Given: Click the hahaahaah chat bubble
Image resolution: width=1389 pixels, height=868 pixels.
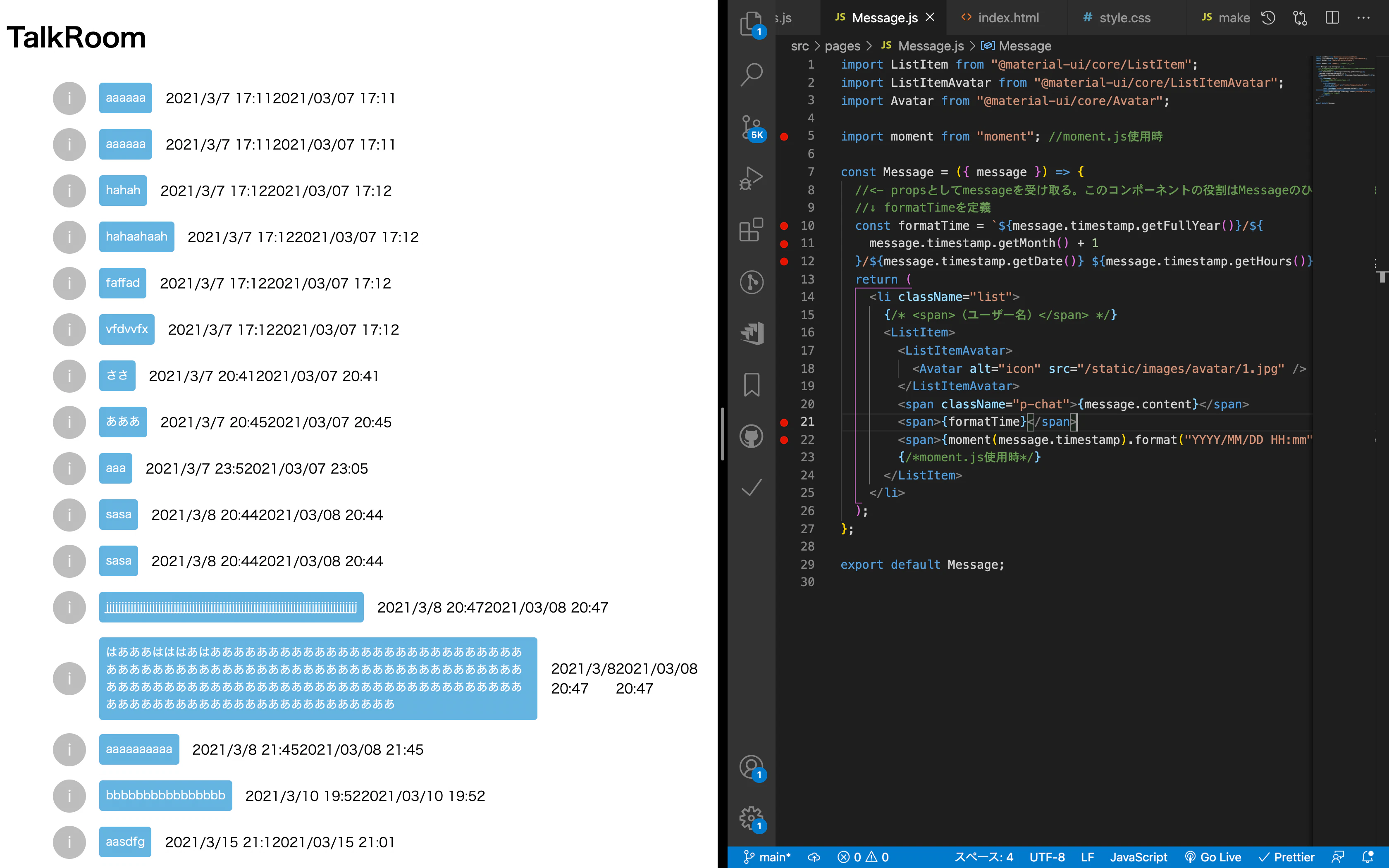Looking at the screenshot, I should [x=136, y=236].
